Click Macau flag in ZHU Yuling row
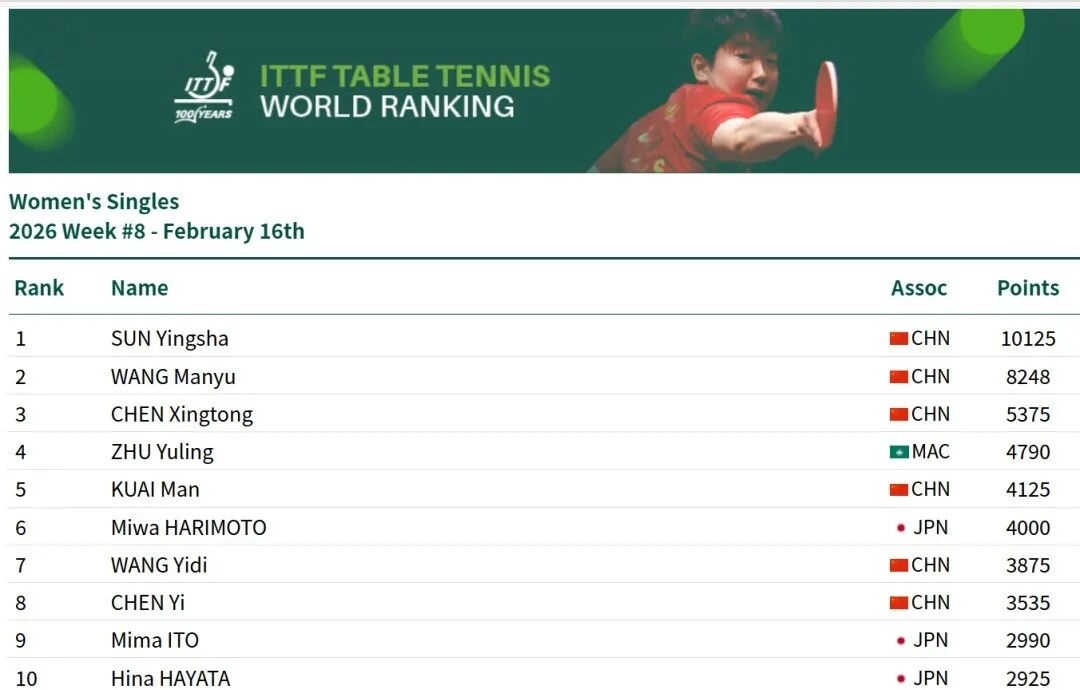This screenshot has width=1080, height=690. 898,452
